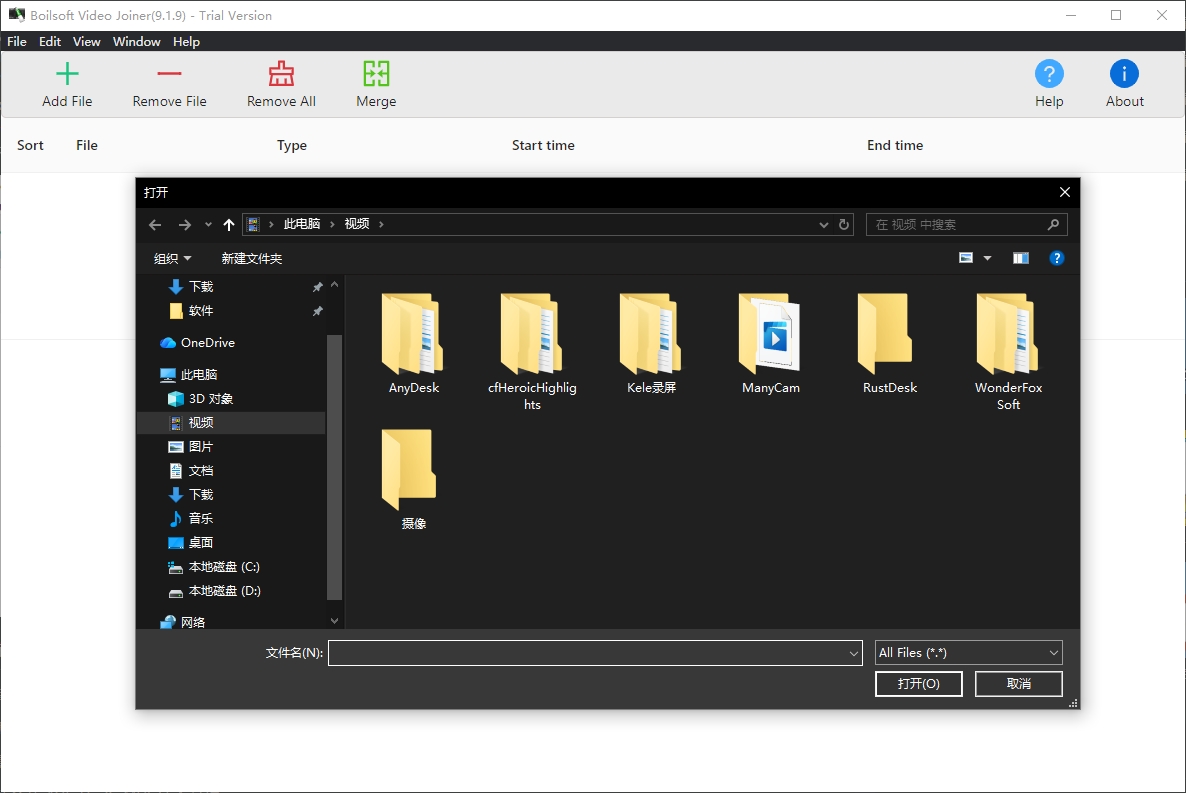Click the dialog help icon
The height and width of the screenshot is (793, 1186).
tap(1056, 258)
